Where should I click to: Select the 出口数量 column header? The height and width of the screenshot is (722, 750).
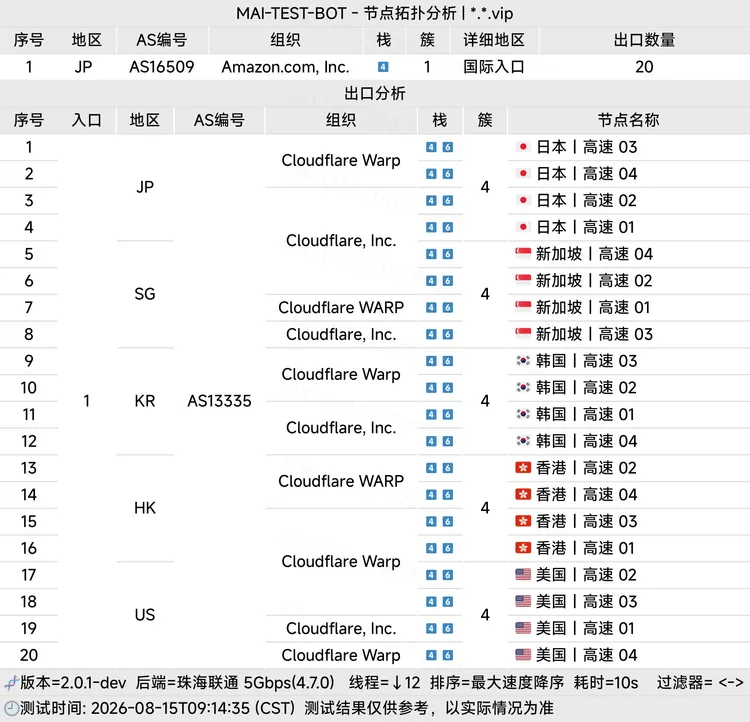pyautogui.click(x=644, y=40)
